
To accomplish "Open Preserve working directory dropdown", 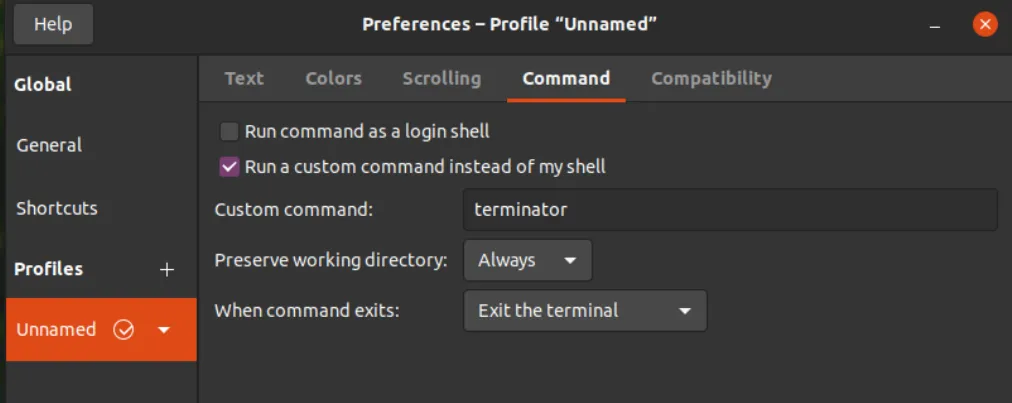I will pos(528,260).
